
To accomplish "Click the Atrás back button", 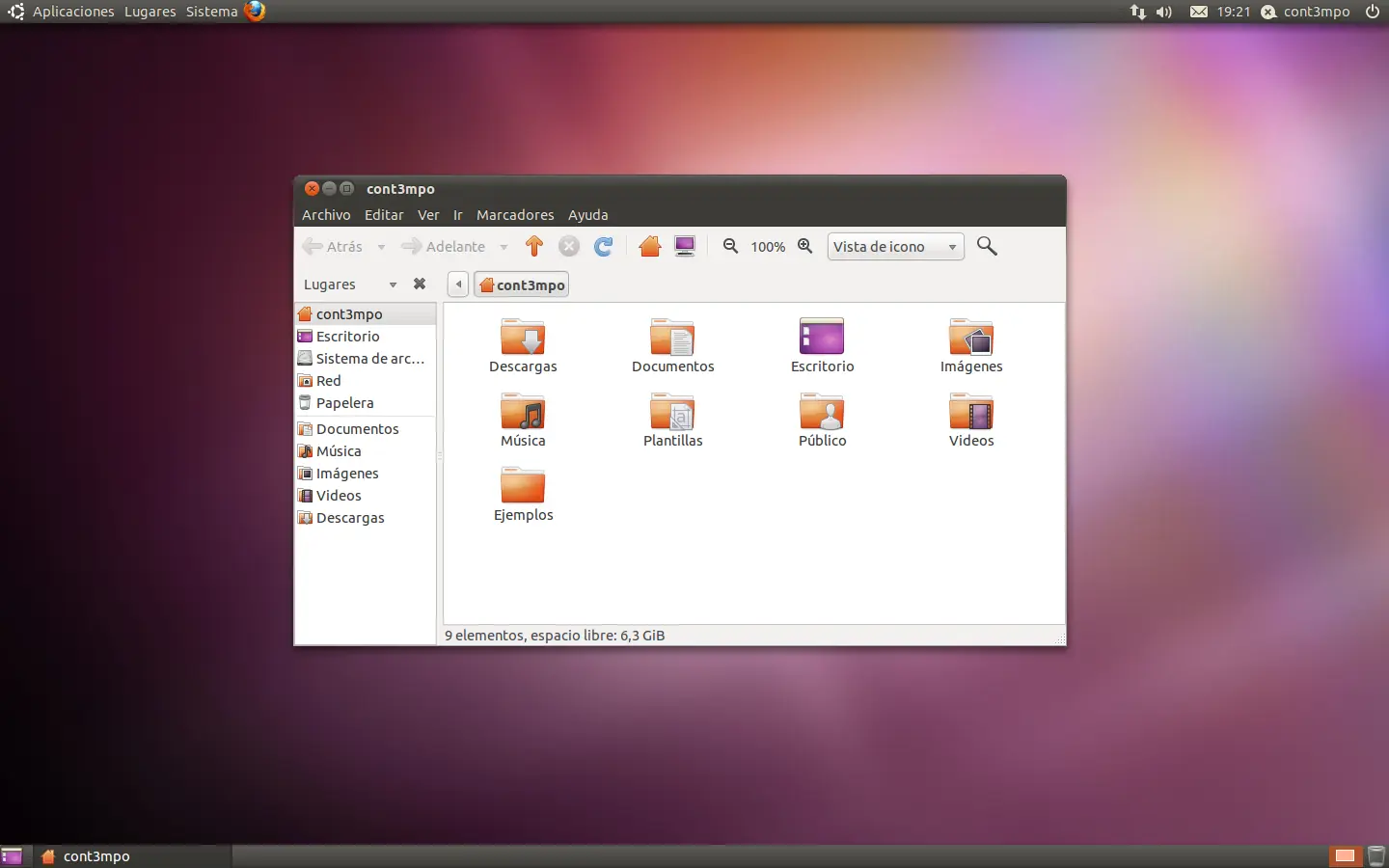I will tap(334, 247).
